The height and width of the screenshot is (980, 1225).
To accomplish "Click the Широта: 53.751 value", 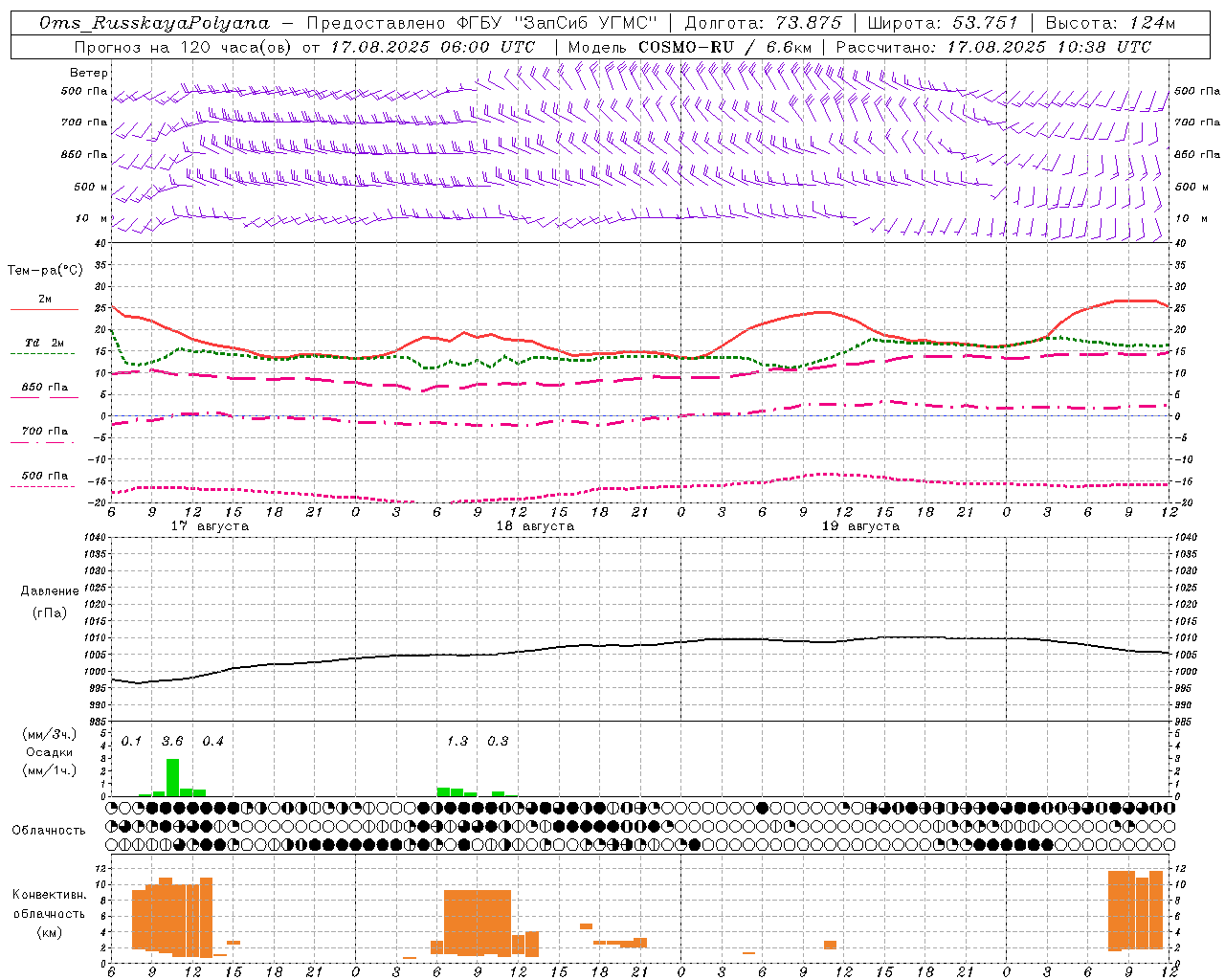I will 944,23.
